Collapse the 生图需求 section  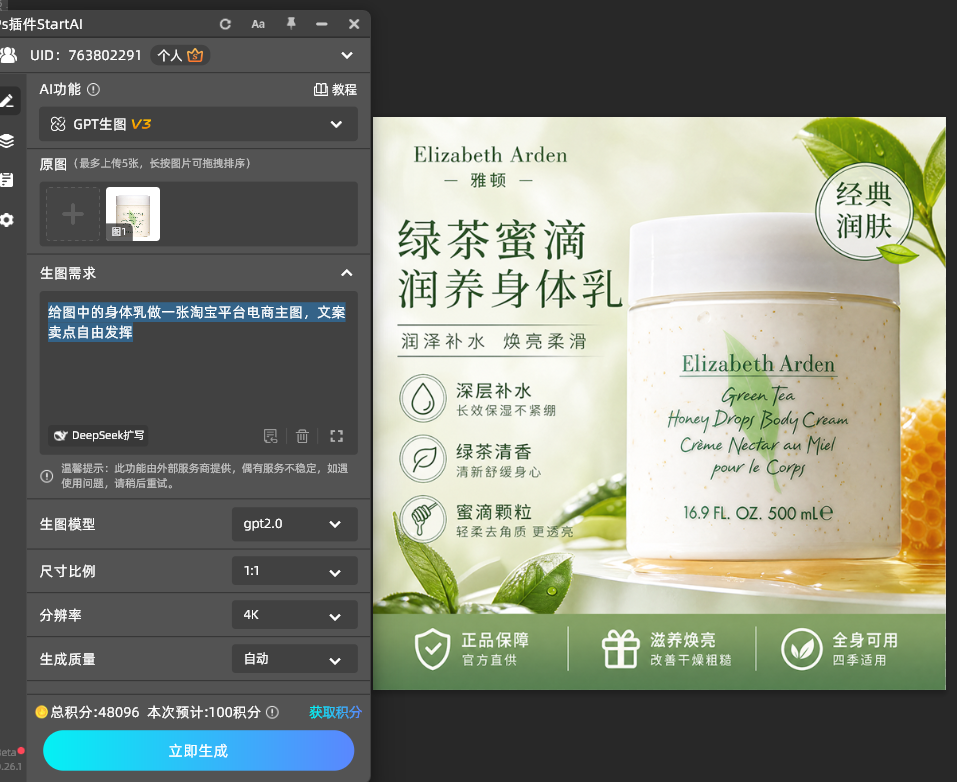[347, 273]
